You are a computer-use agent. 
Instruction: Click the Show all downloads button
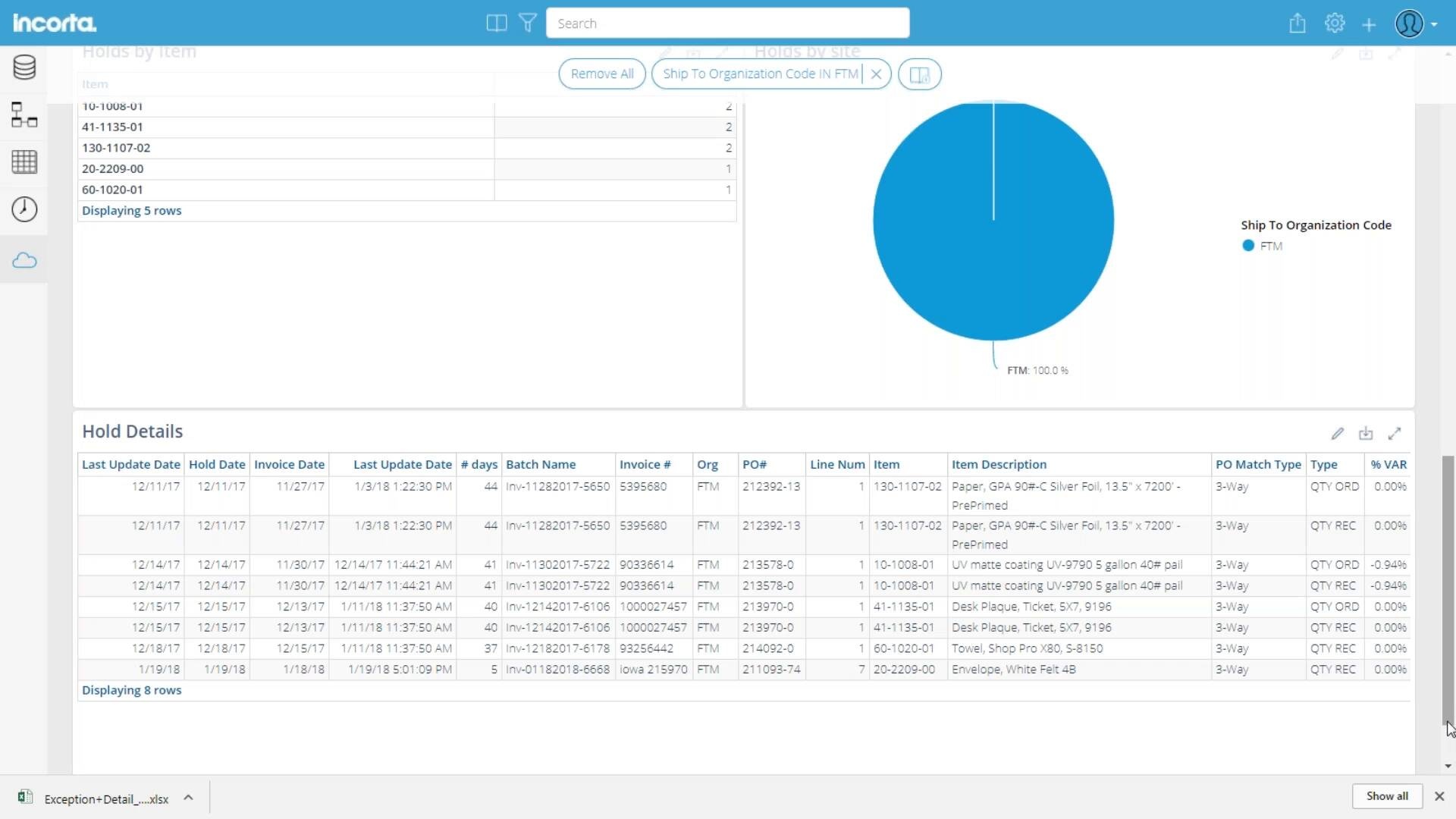point(1387,795)
